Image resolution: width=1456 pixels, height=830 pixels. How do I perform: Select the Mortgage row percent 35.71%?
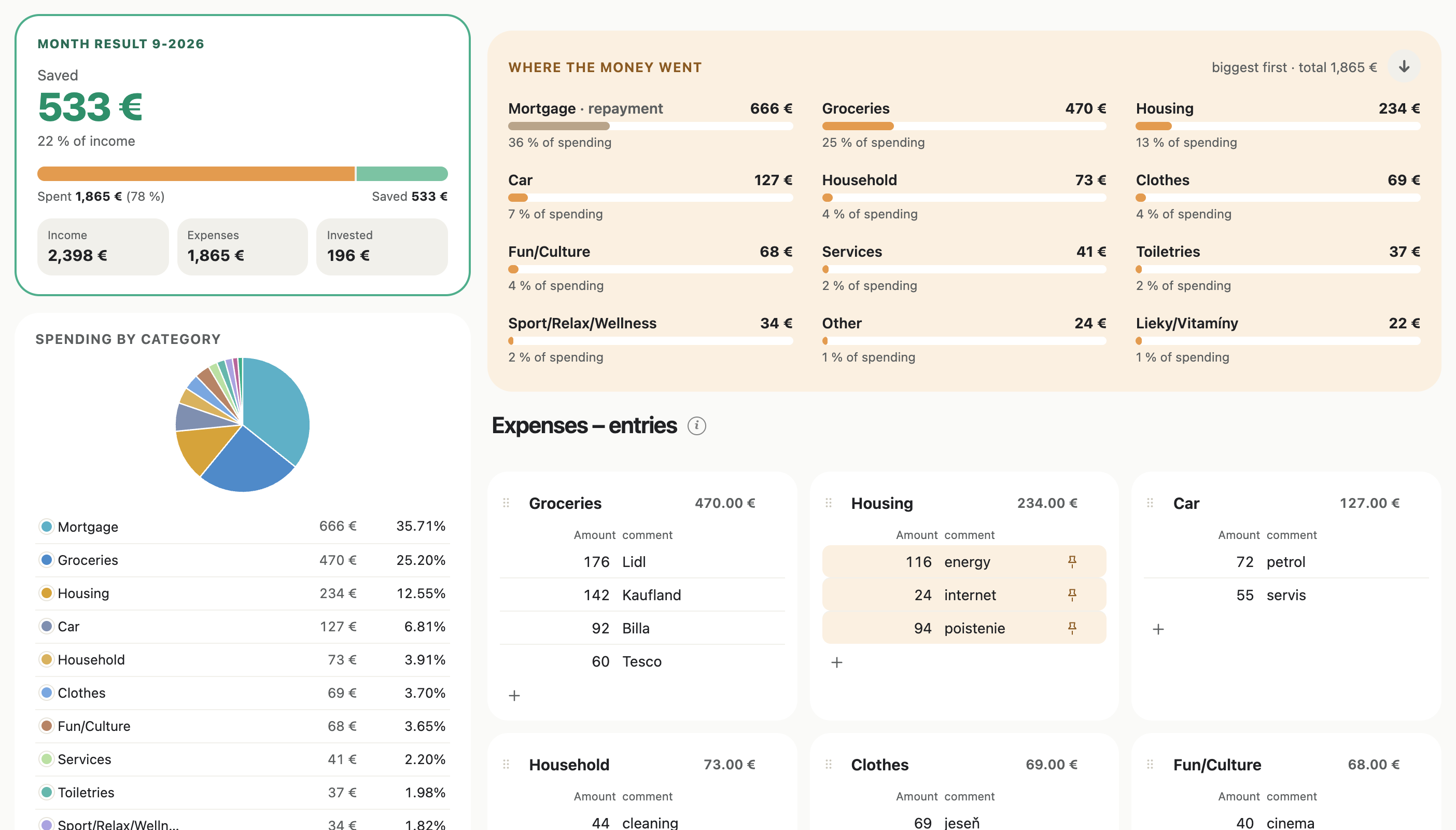(421, 526)
